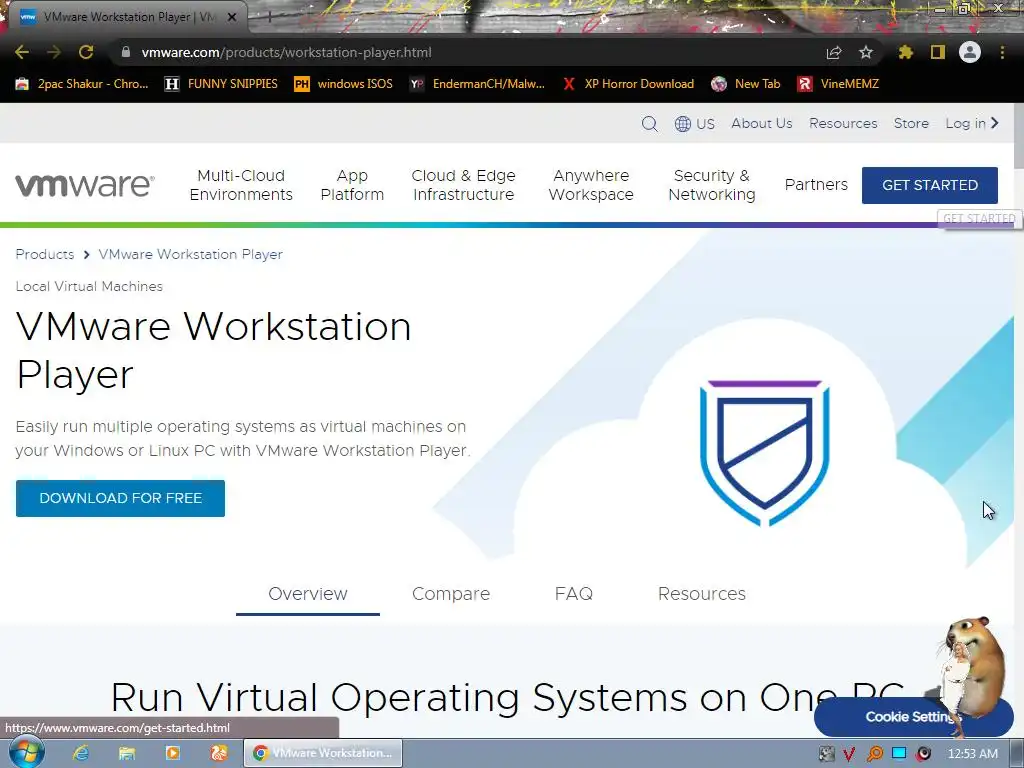Reload the page with refresh icon

[x=86, y=52]
